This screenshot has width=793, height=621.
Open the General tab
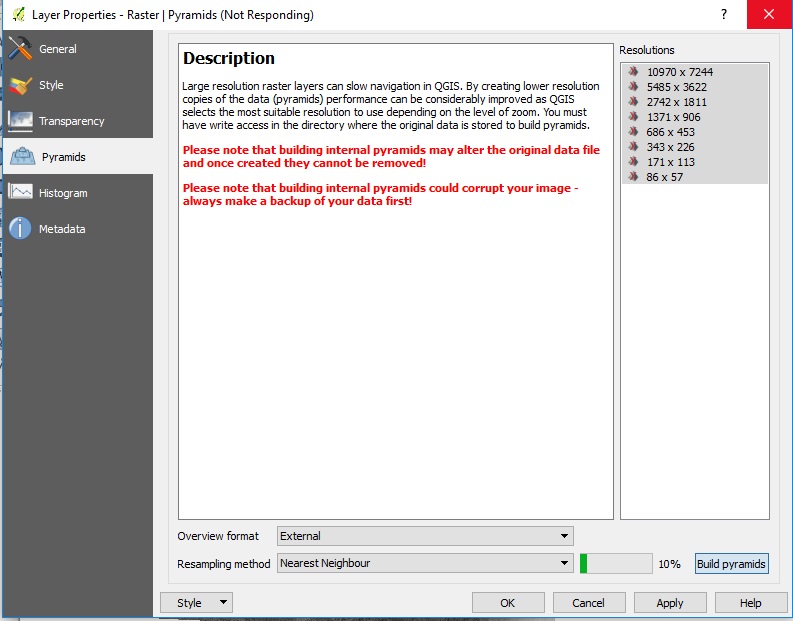[x=78, y=49]
